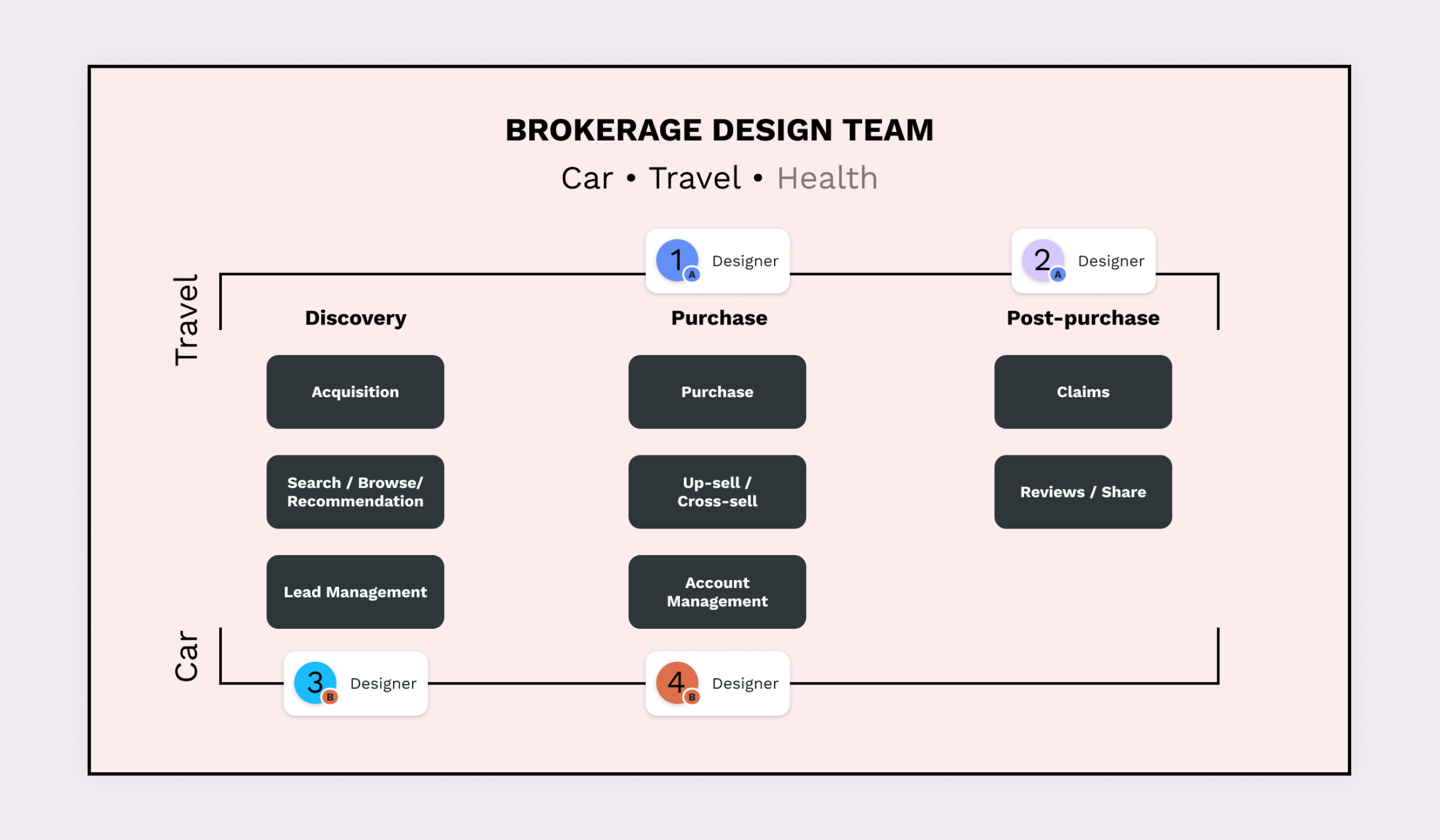Click Designer label beside avatar 2
This screenshot has height=840, width=1440.
pos(1111,261)
